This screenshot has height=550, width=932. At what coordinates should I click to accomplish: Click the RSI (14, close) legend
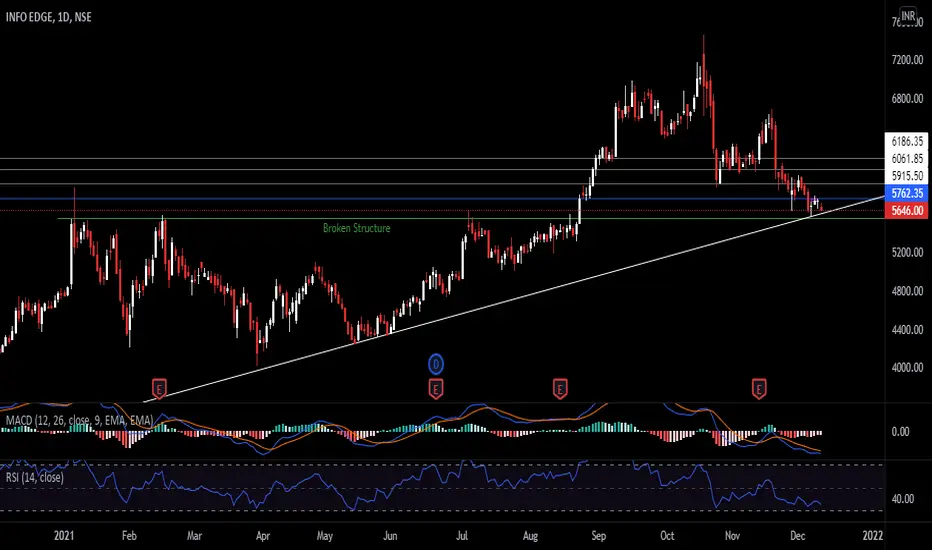coord(34,477)
